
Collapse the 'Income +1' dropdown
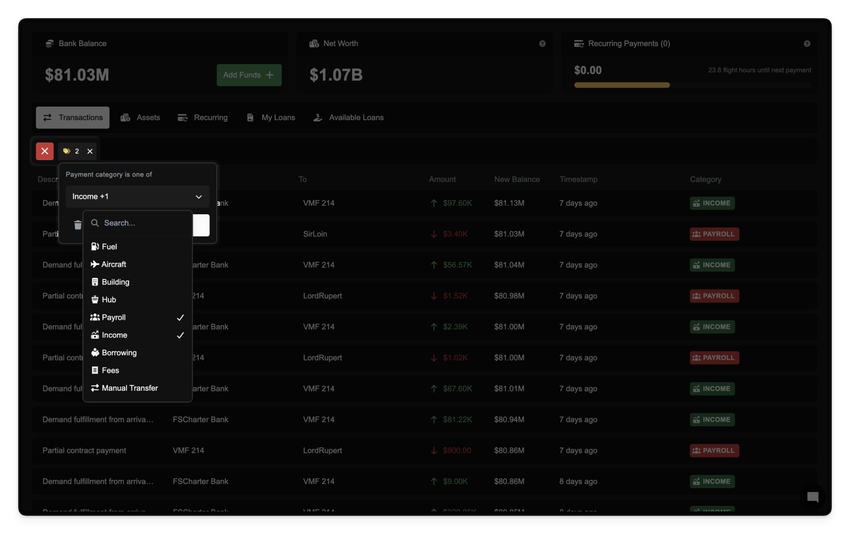137,197
